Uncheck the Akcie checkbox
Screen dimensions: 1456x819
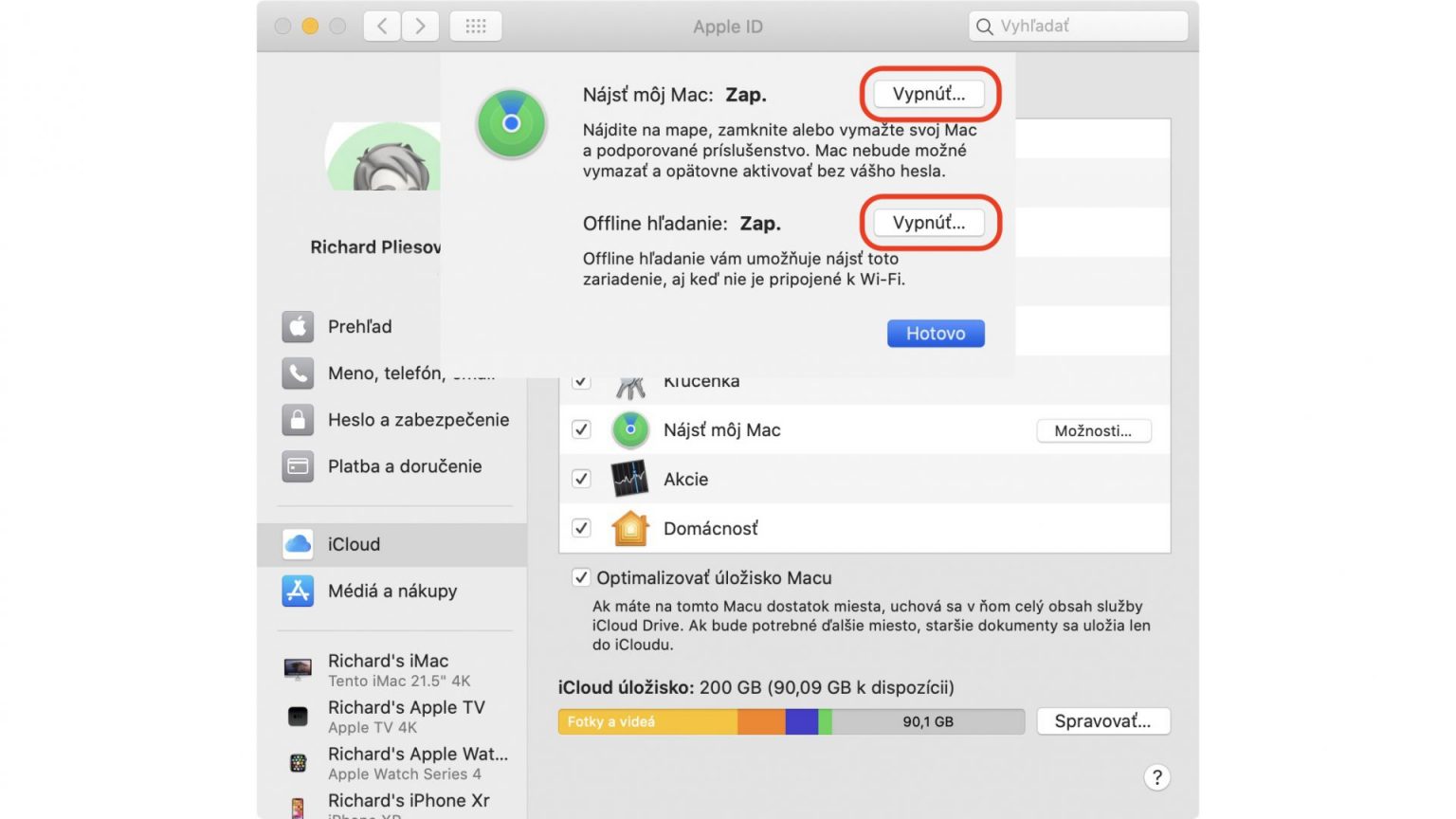pos(581,479)
